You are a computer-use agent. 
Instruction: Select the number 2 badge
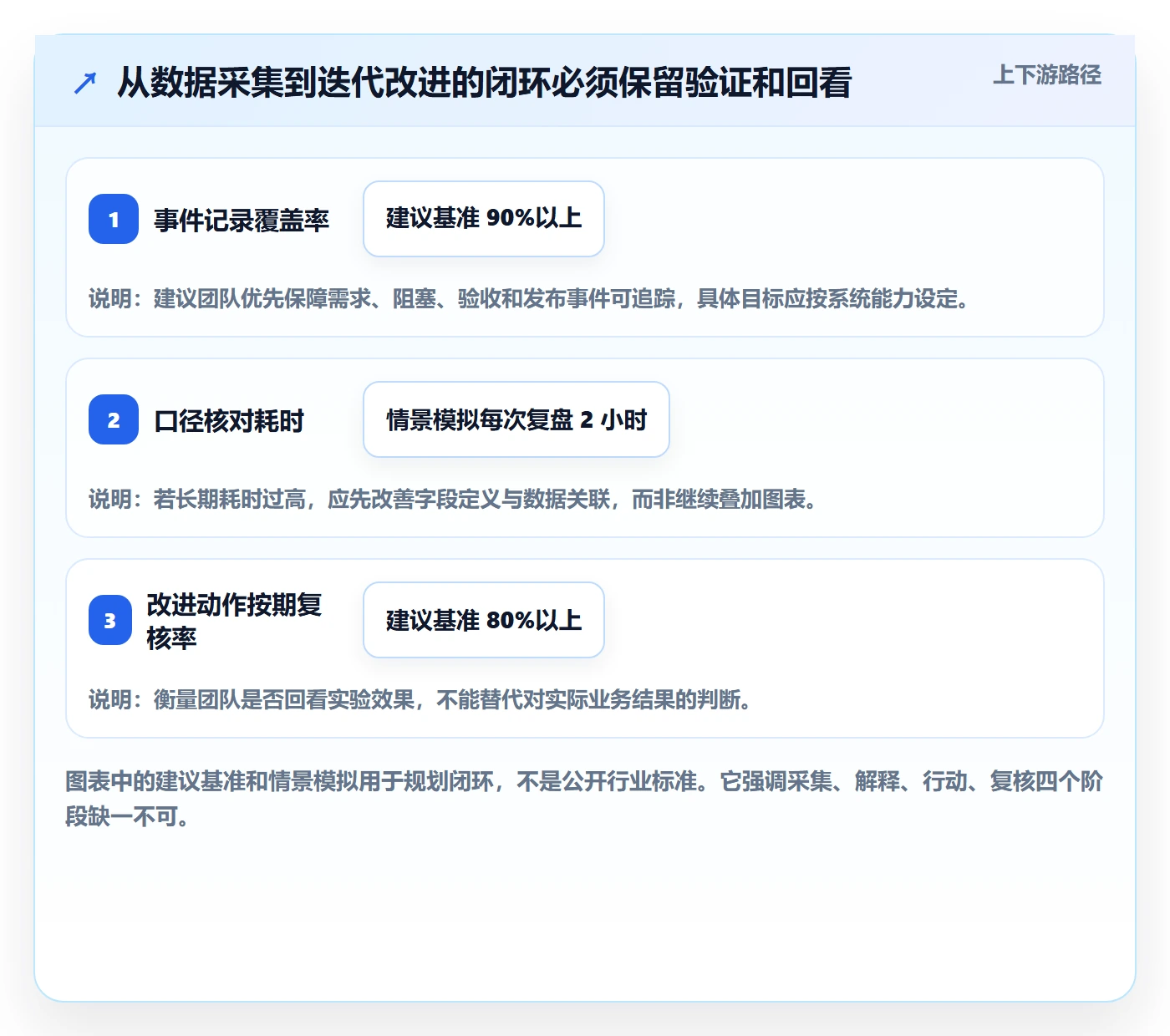coord(114,419)
